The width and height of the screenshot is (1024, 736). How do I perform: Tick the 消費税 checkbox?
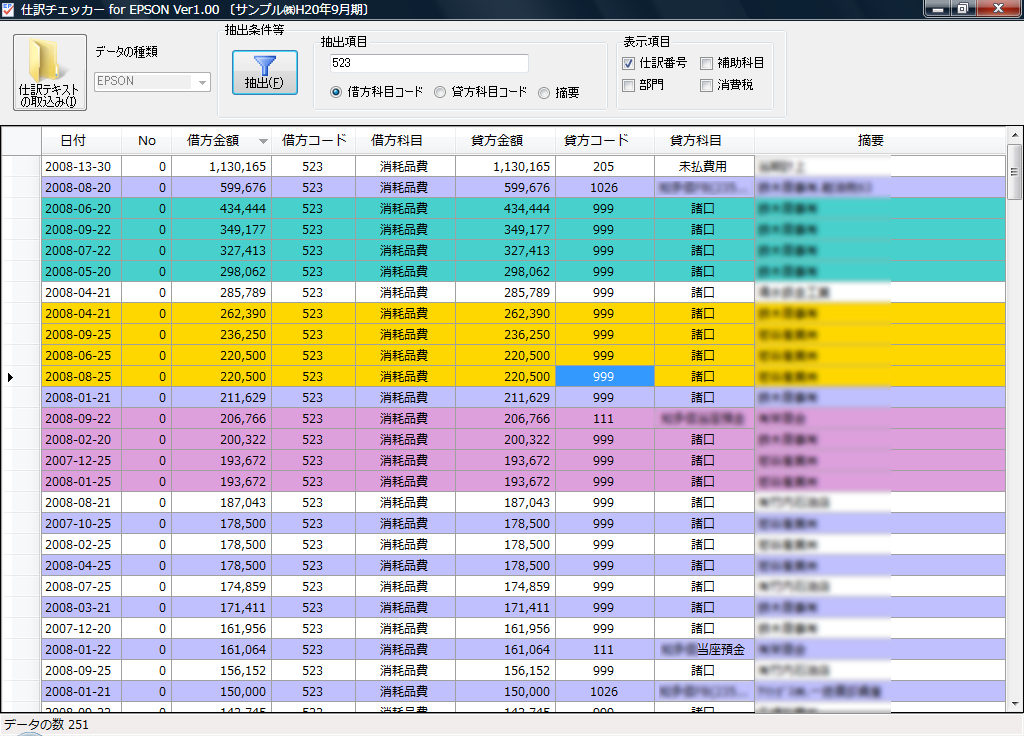coord(707,85)
